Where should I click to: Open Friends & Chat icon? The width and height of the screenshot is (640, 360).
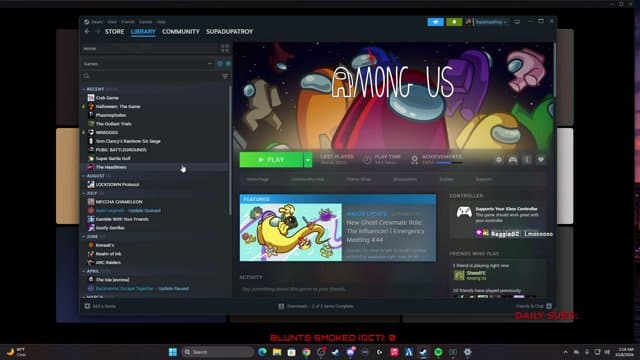[x=549, y=306]
